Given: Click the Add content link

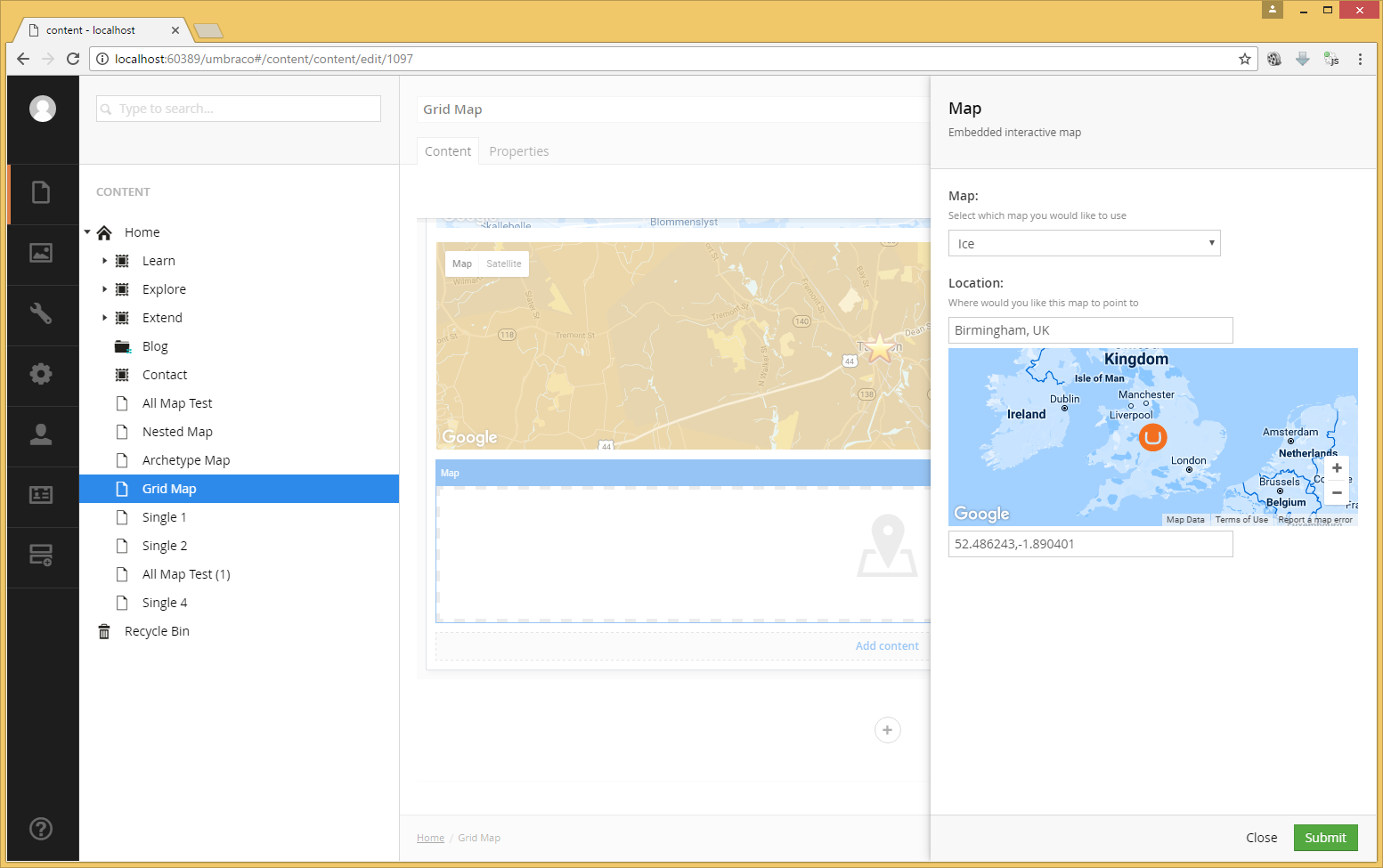Looking at the screenshot, I should (887, 646).
